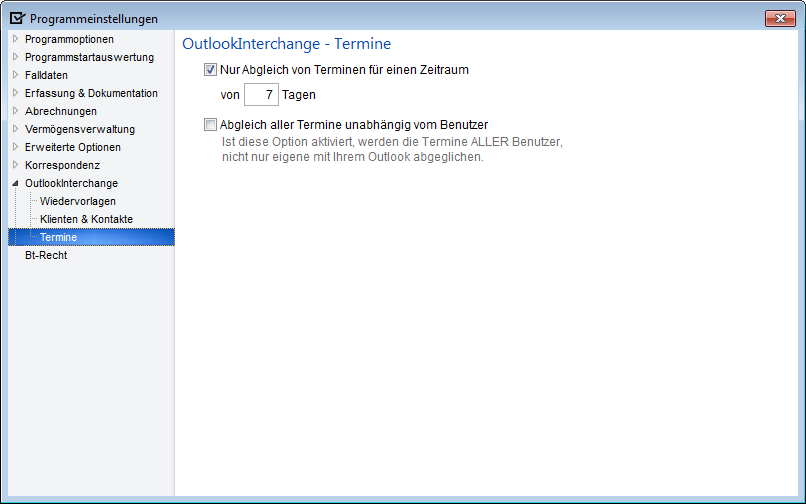Open the Bt-Recht settings entry

(46, 255)
